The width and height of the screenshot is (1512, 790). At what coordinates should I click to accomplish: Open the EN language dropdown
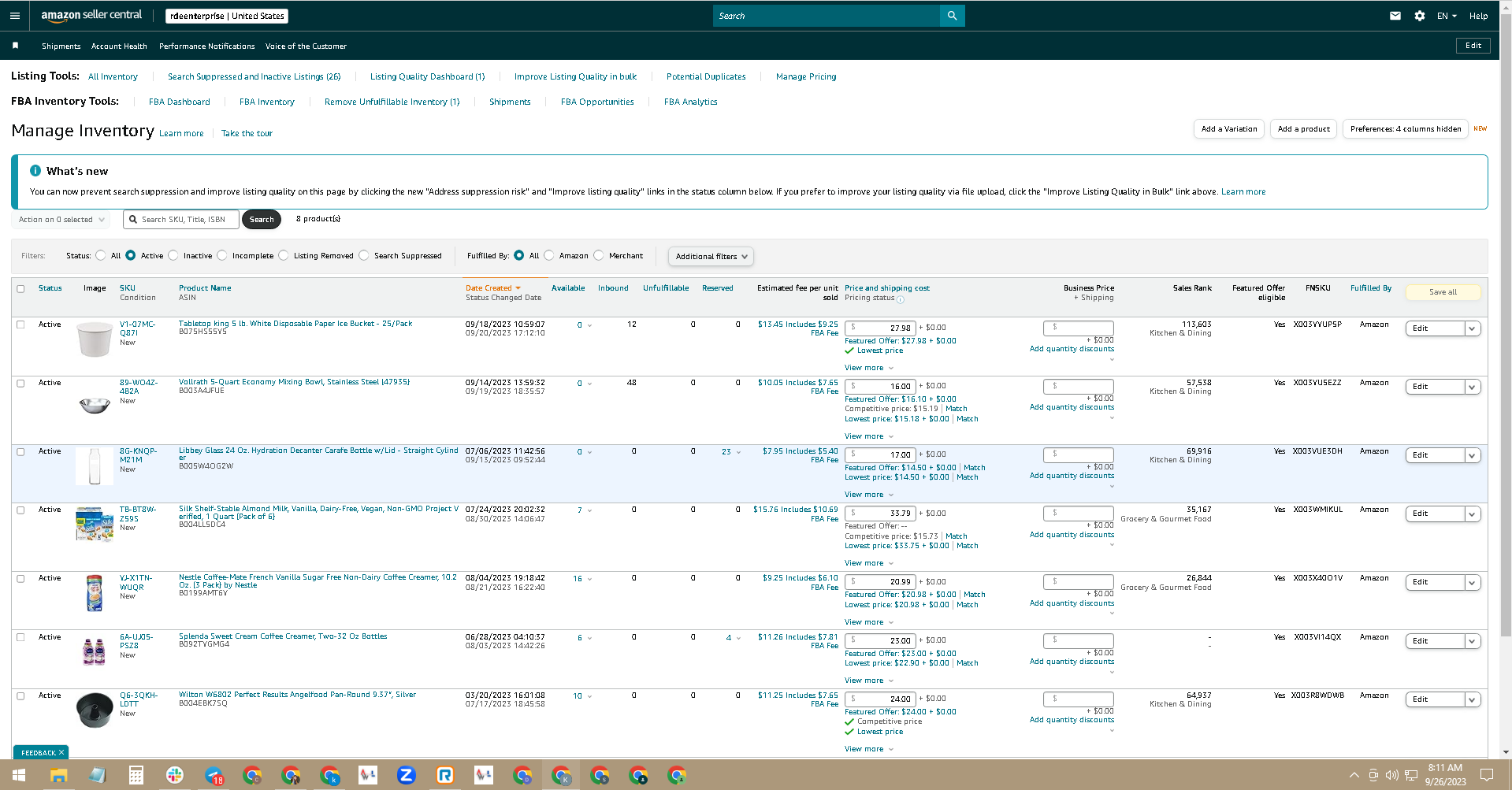coord(1447,16)
